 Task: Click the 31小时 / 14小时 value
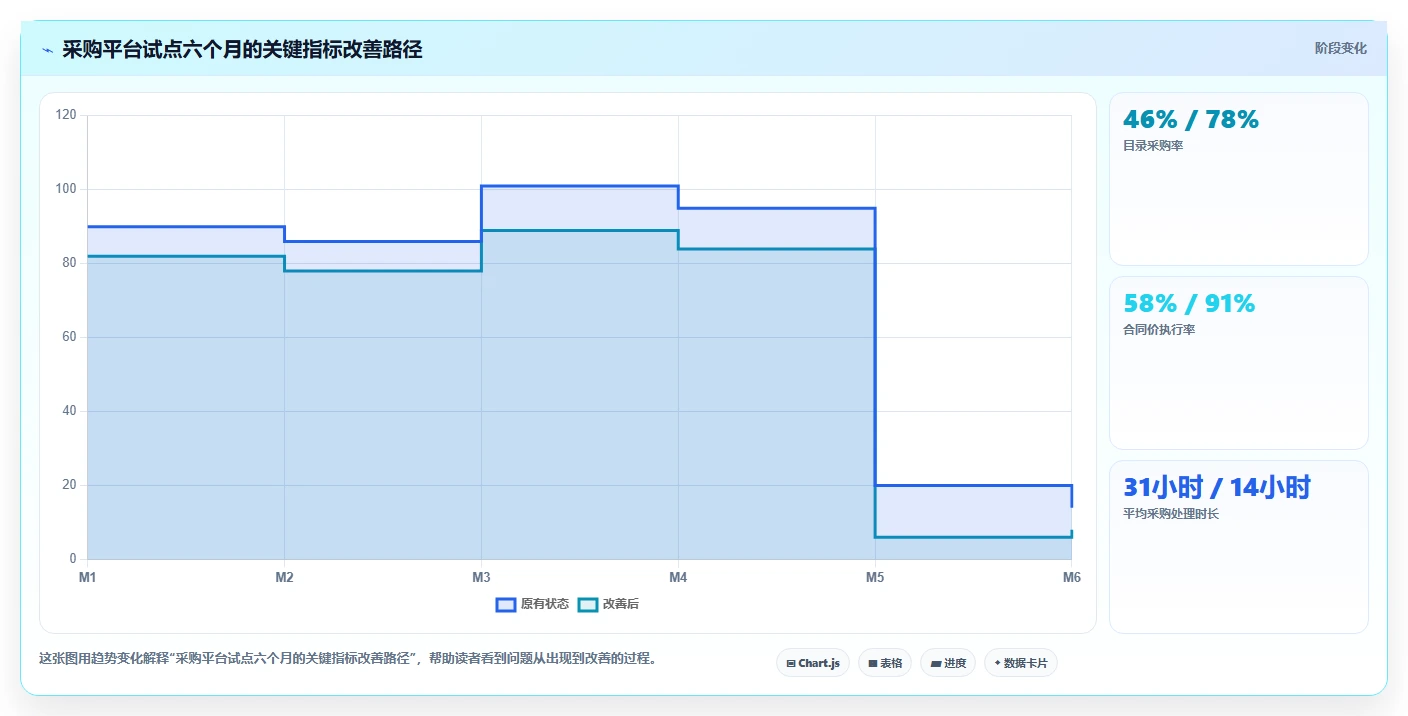1217,488
